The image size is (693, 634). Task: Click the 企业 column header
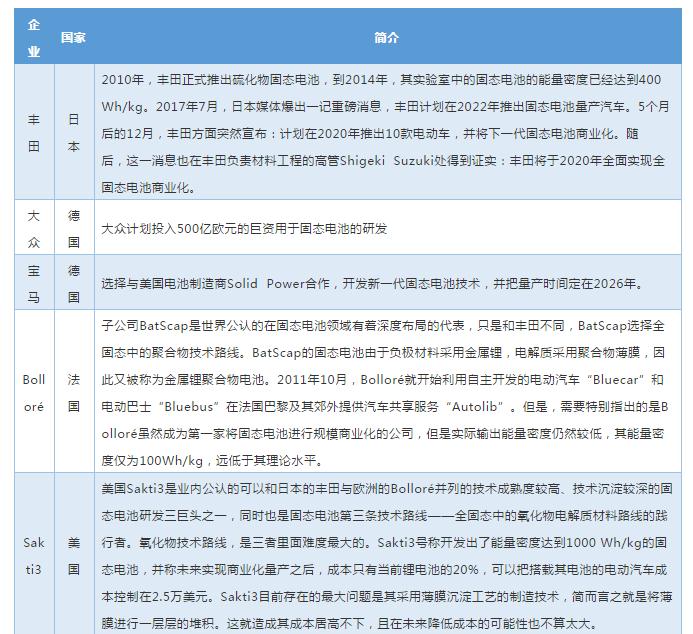[x=34, y=37]
